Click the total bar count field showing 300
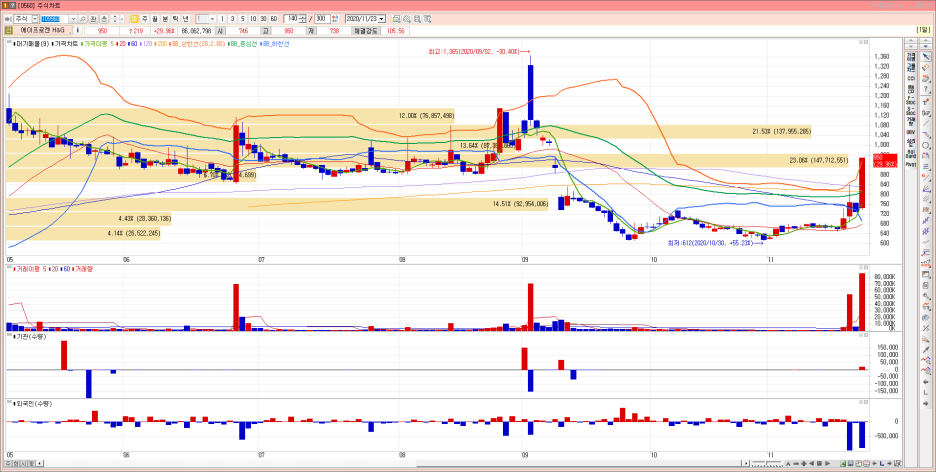936x472 pixels. click(322, 18)
